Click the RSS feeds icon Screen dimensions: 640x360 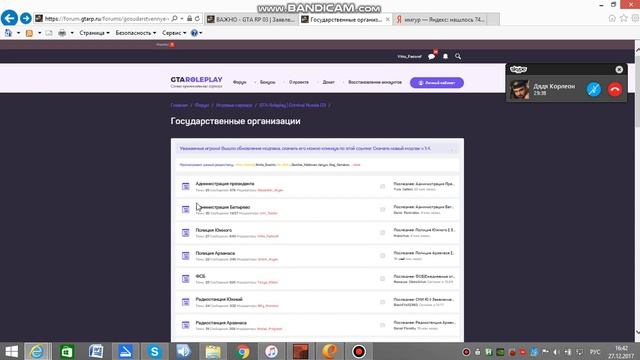coord(29,33)
